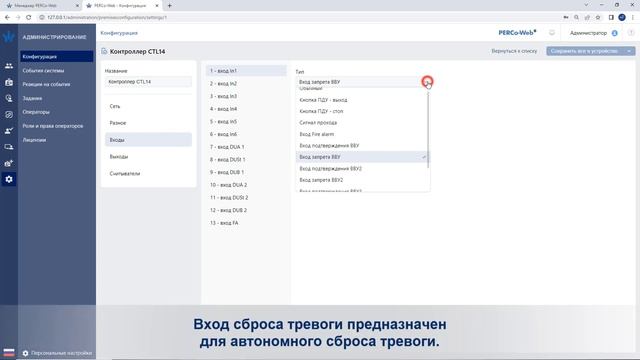Click the browser bookmark star icon
Image resolution: width=640 pixels, height=360 pixels.
tap(598, 17)
